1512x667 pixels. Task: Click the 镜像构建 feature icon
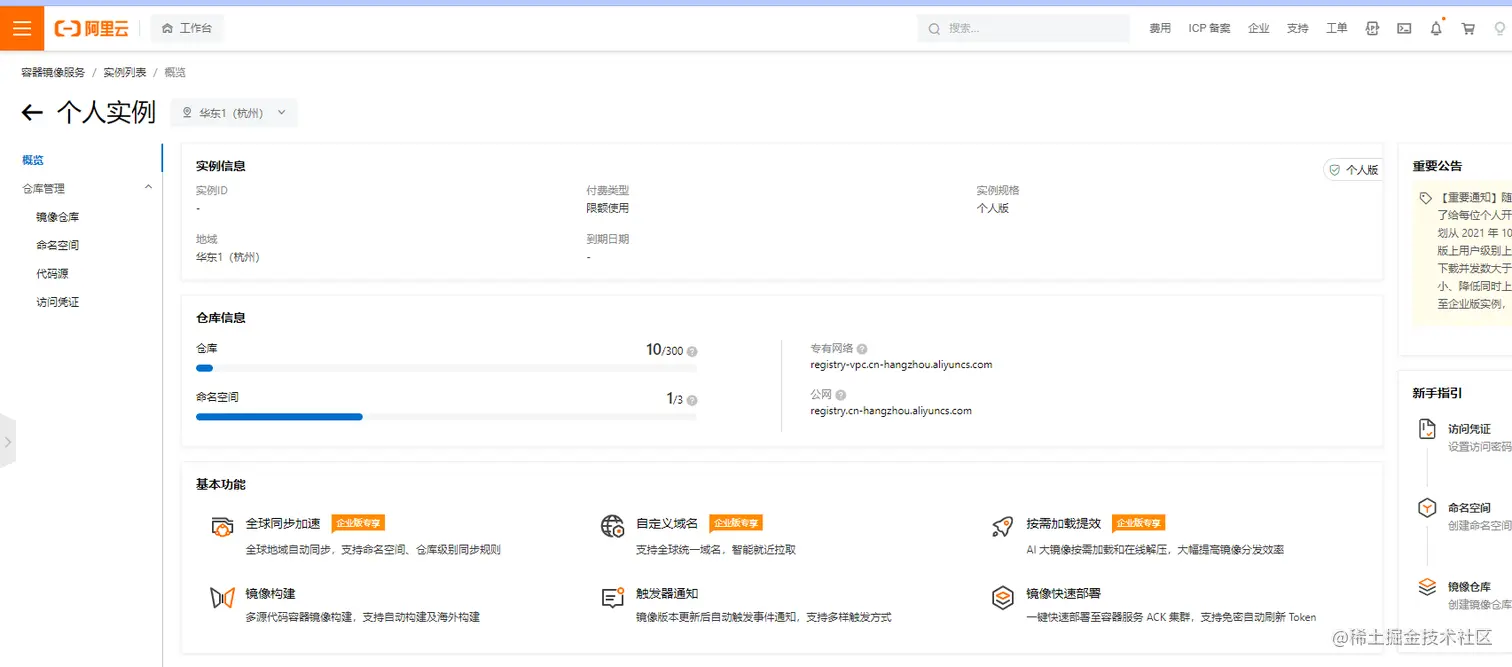pyautogui.click(x=222, y=598)
